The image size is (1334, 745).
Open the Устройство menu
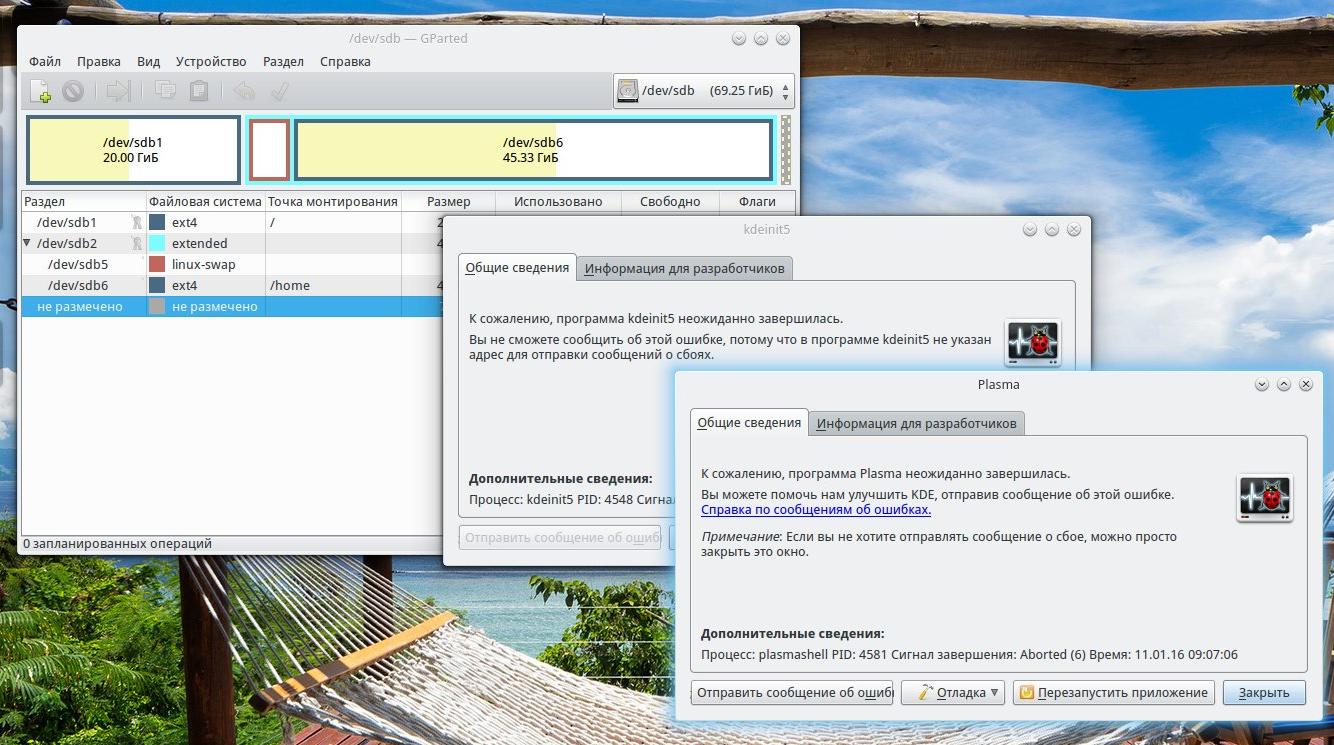pyautogui.click(x=211, y=61)
